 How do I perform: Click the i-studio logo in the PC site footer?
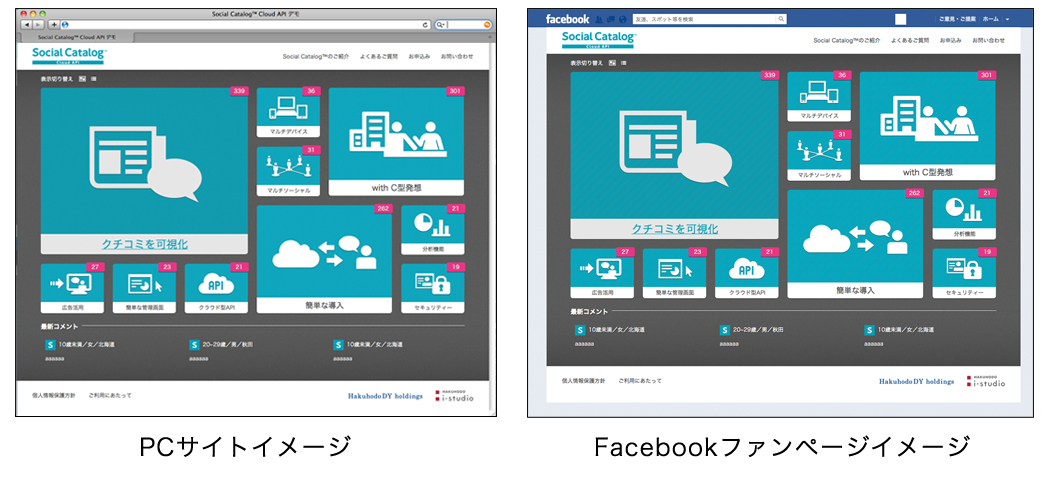pos(454,395)
